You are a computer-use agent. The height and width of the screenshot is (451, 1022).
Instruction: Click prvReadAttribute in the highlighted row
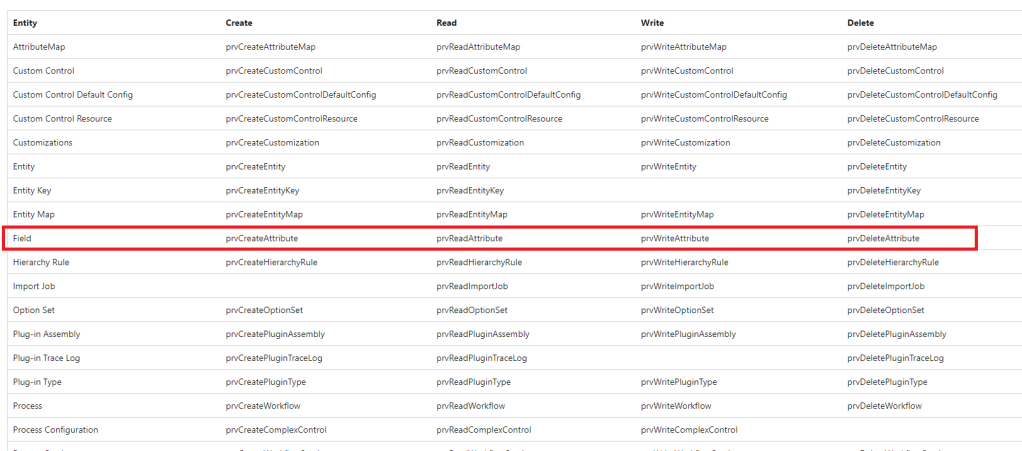click(x=469, y=238)
